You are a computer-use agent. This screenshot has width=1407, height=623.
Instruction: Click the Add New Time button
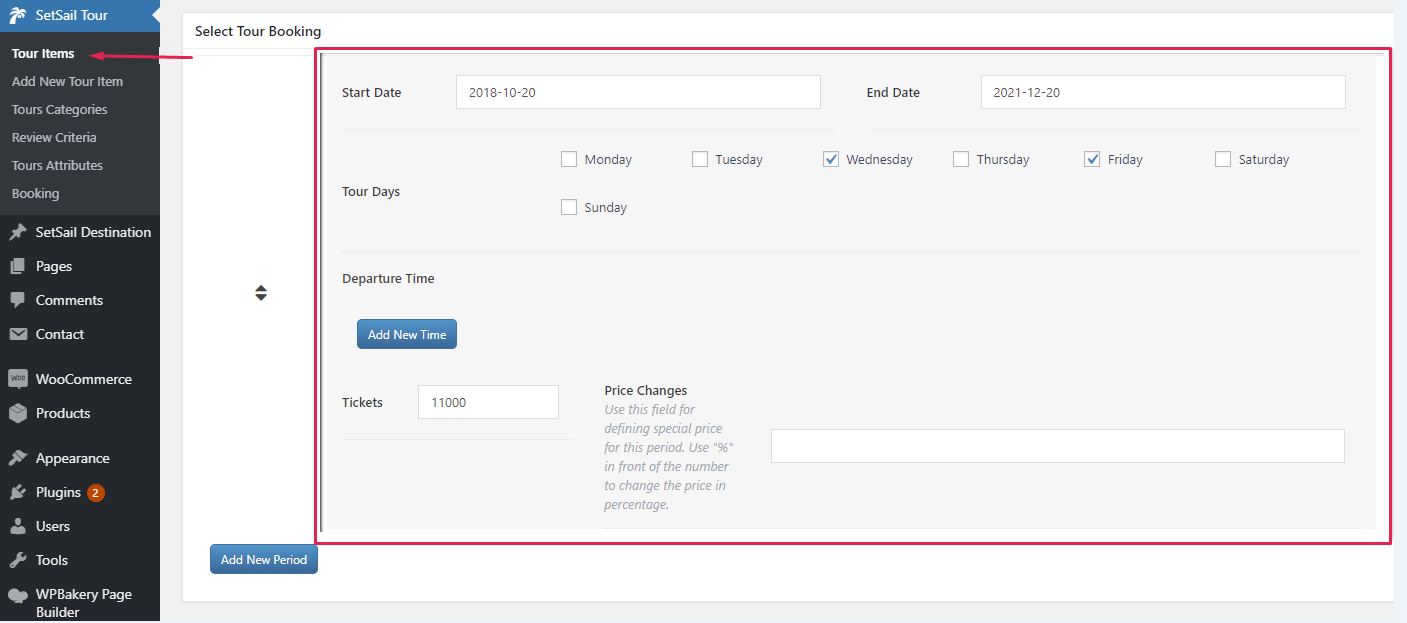(406, 334)
